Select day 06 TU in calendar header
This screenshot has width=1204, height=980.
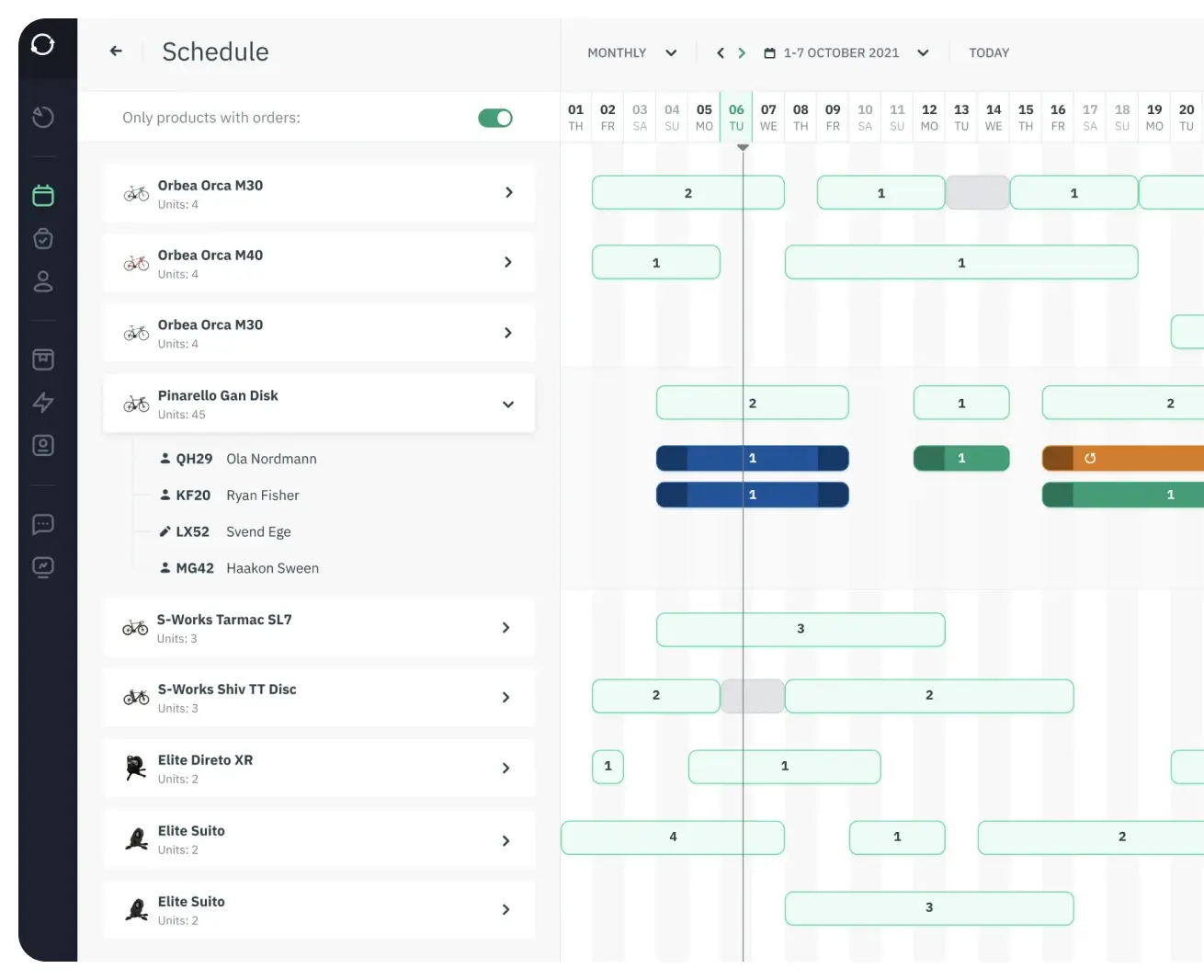736,117
